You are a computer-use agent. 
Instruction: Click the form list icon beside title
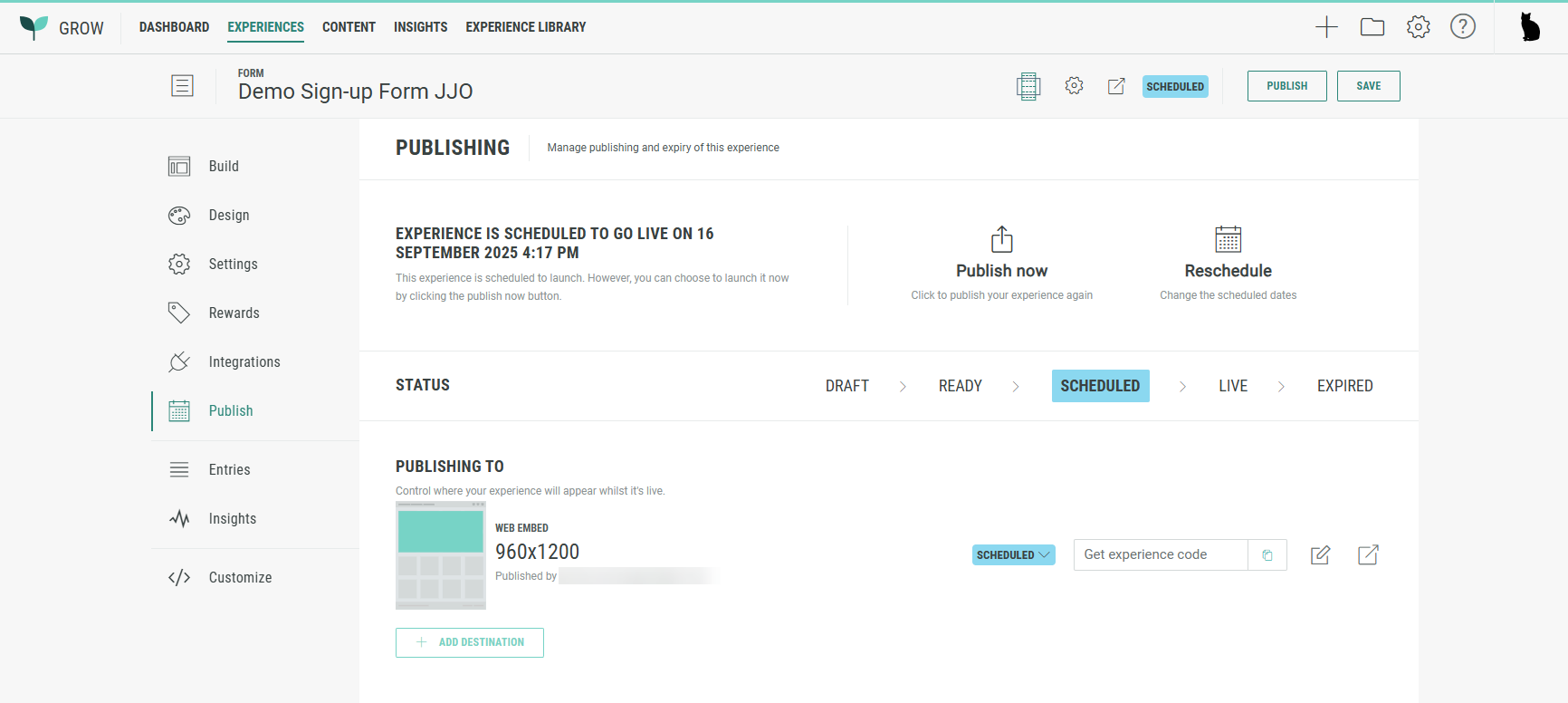(x=182, y=86)
